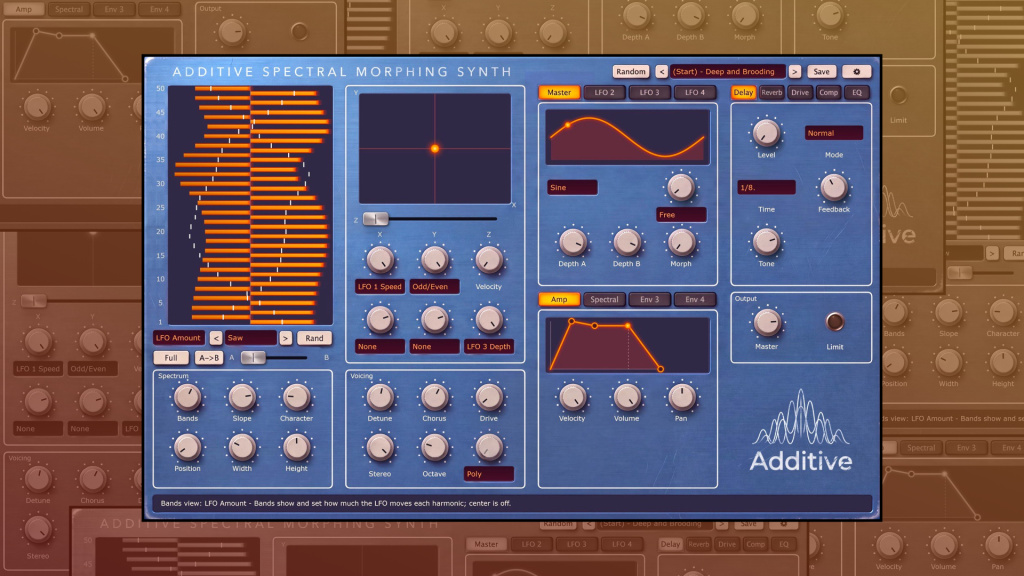
Task: Click the delay Level knob
Action: tap(766, 133)
